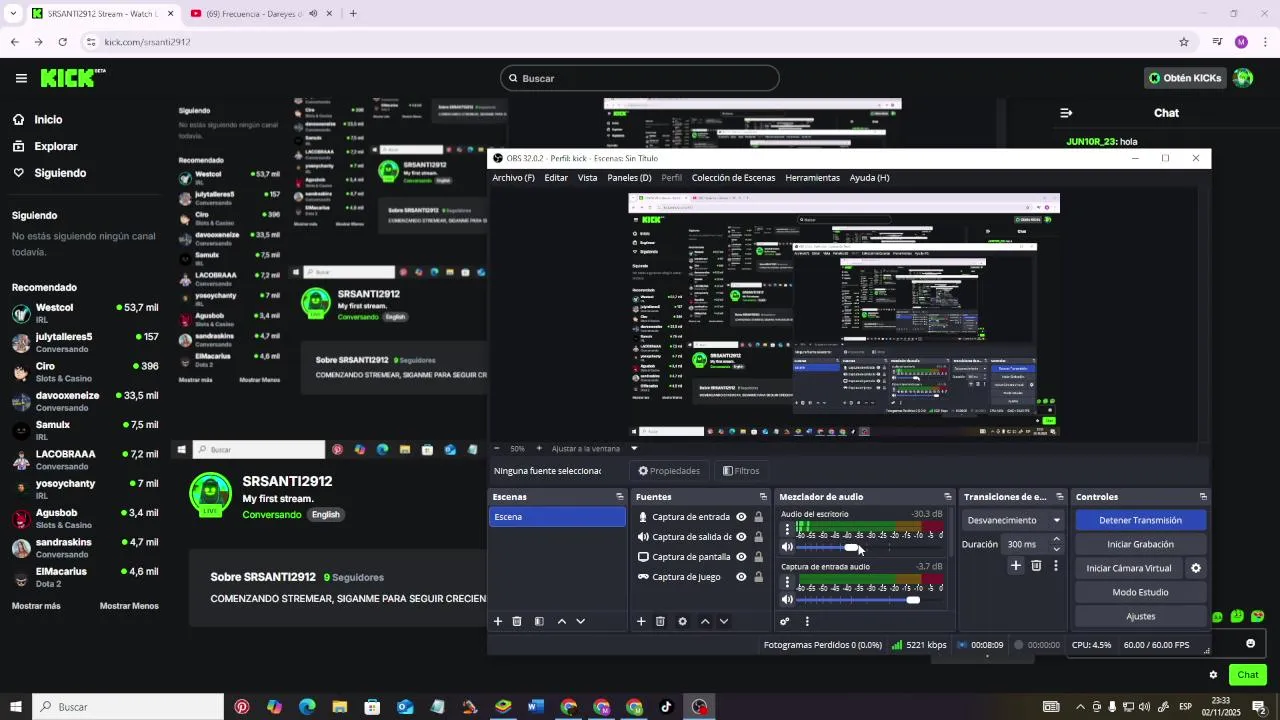Image resolution: width=1280 pixels, height=720 pixels.
Task: Delete selected scene with trash icon
Action: (517, 621)
